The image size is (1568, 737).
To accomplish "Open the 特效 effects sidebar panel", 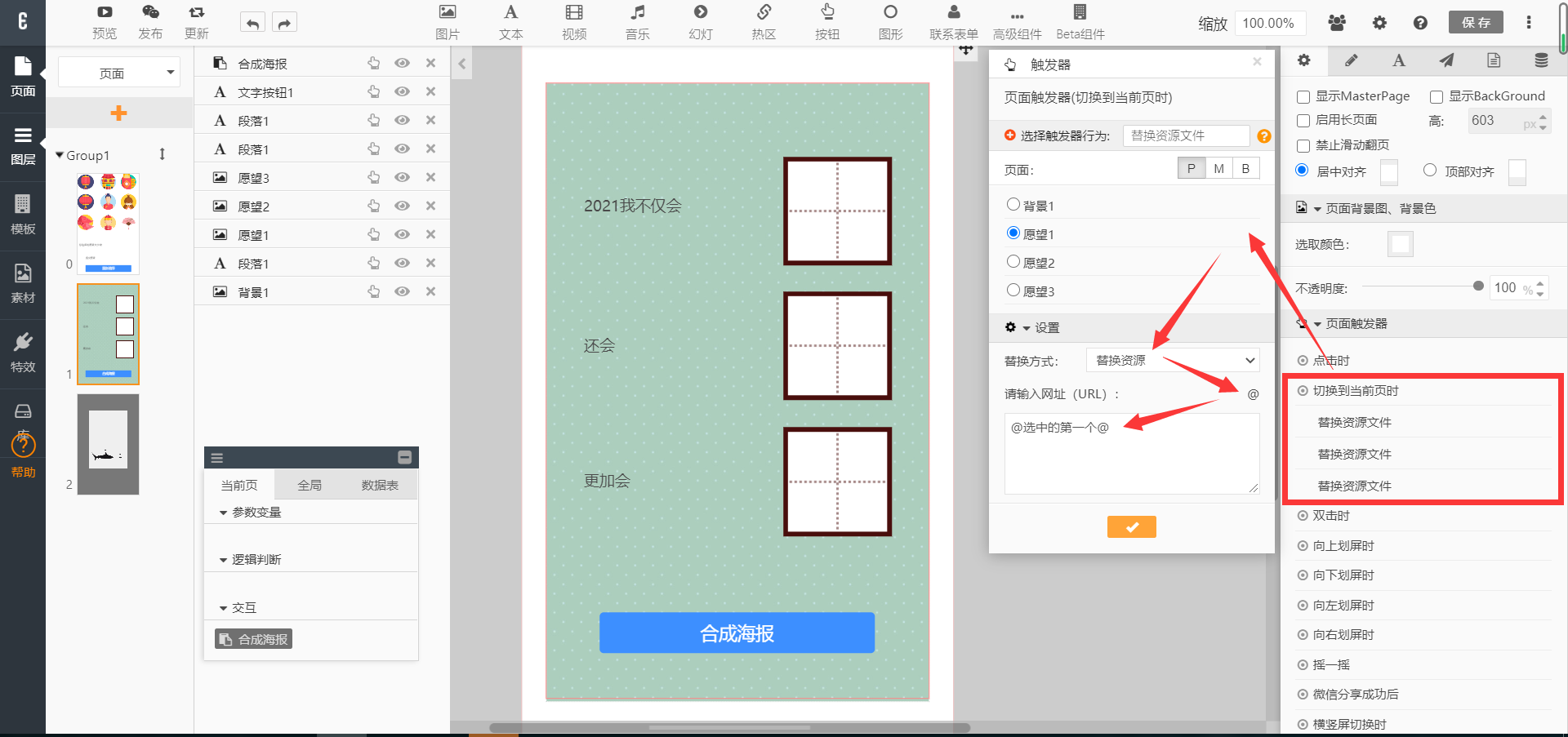I will coord(23,352).
